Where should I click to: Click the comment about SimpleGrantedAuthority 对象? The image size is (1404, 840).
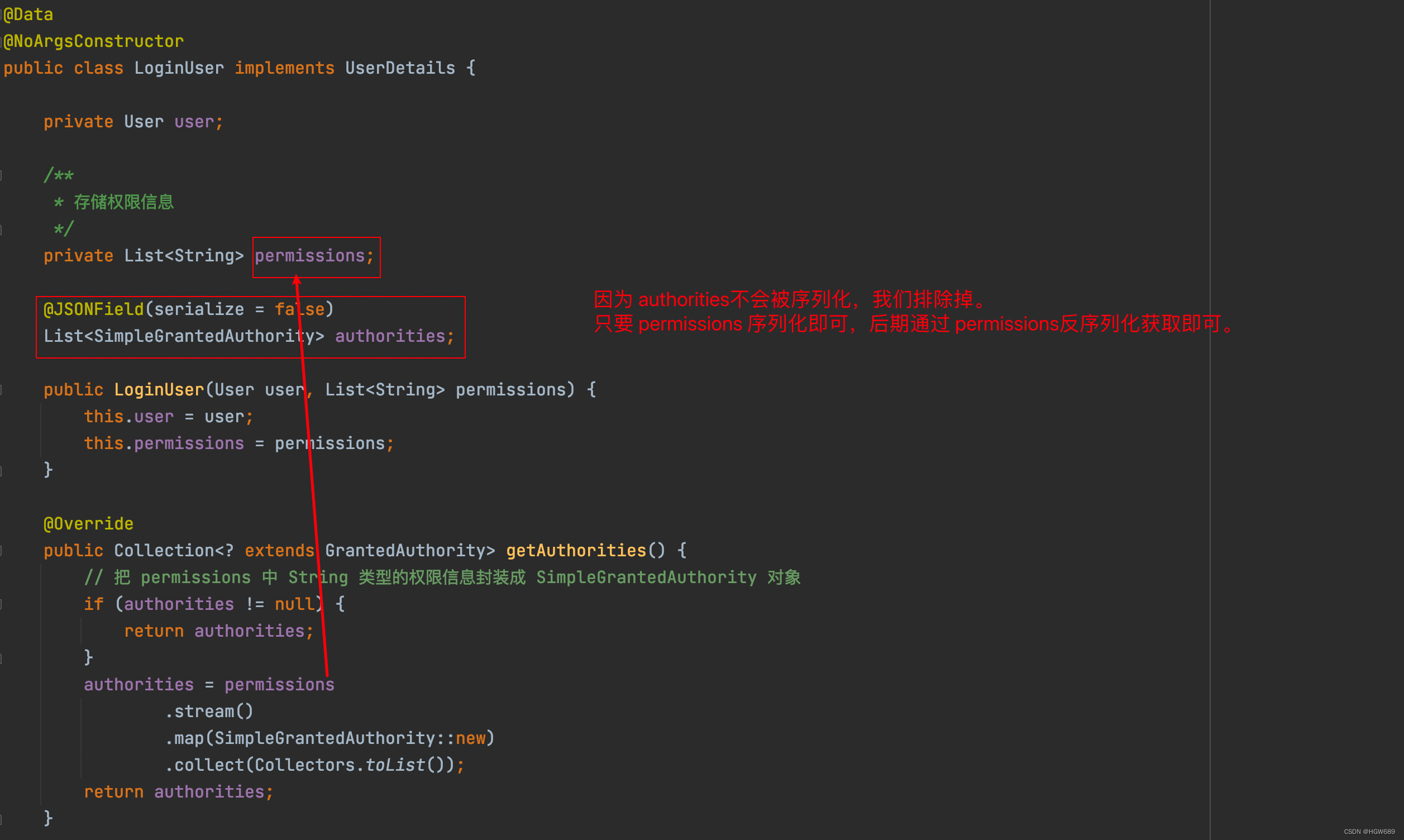442,577
